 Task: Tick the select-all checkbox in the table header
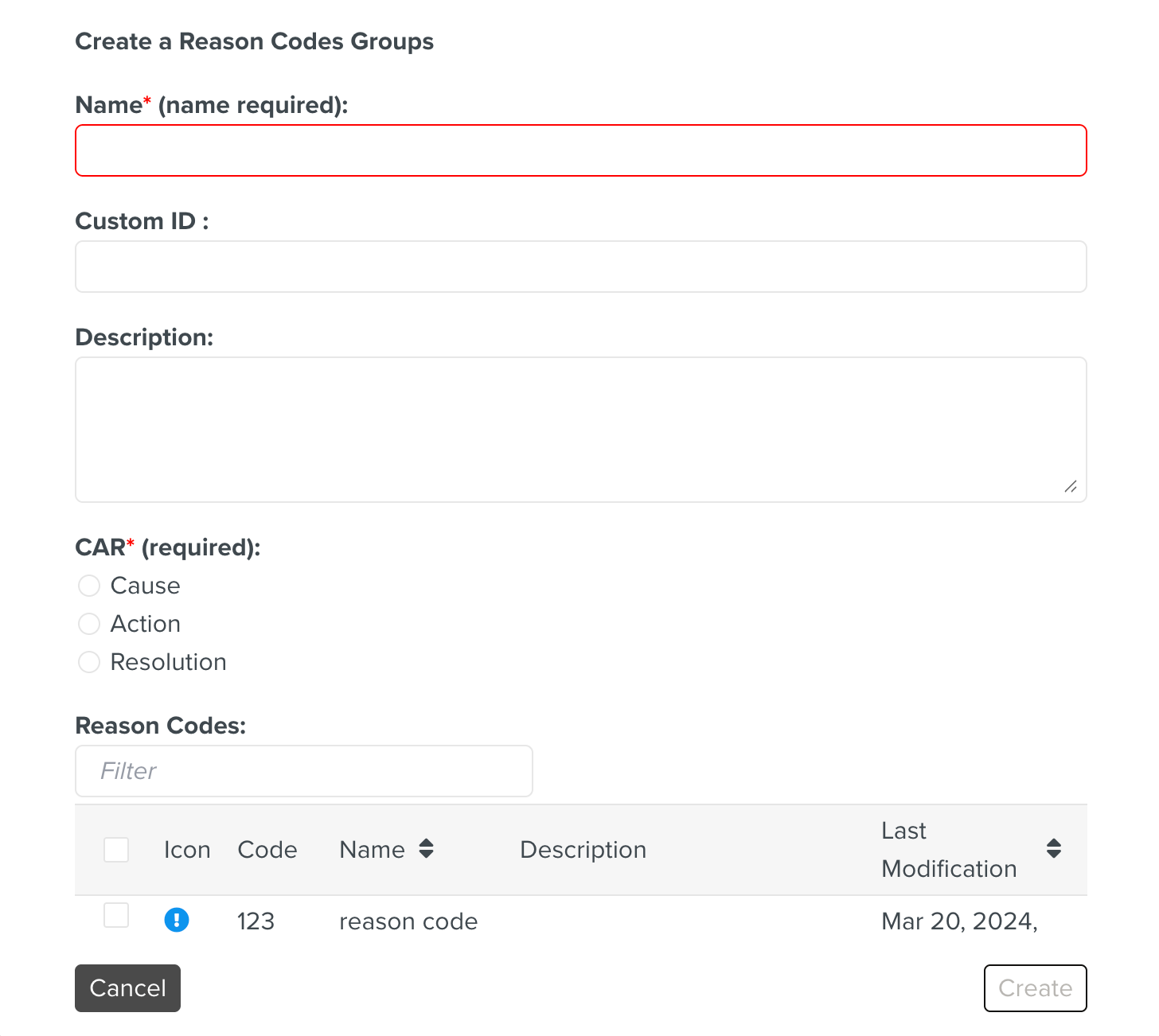(116, 849)
